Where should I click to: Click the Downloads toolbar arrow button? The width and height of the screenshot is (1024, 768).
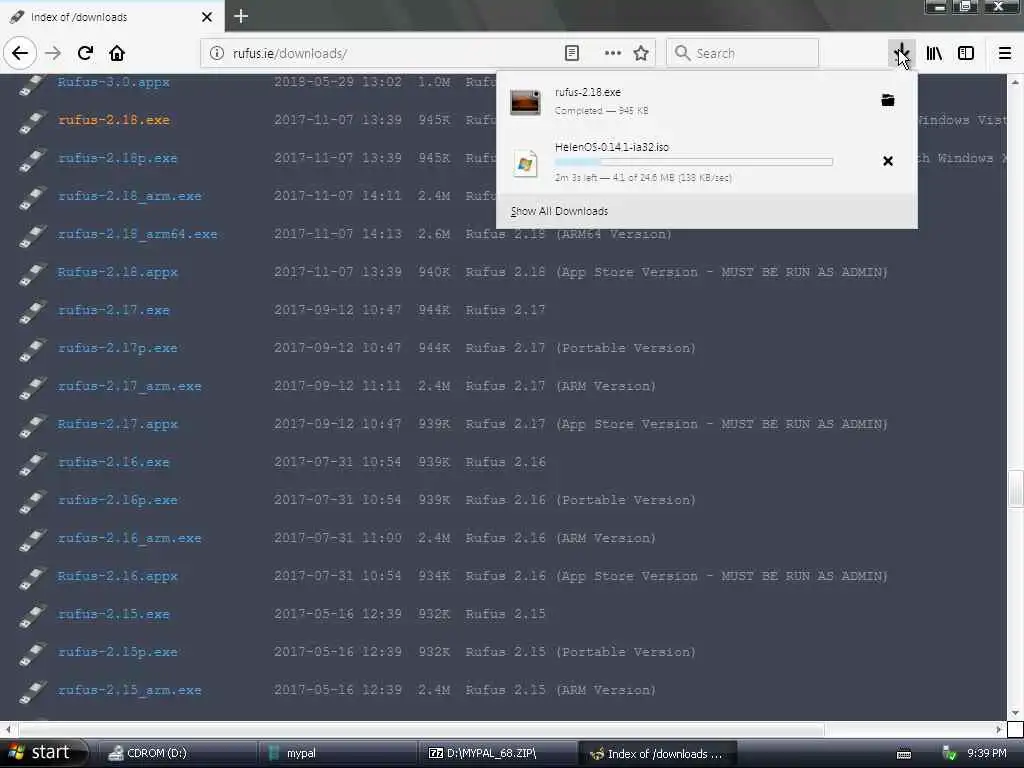pos(901,54)
